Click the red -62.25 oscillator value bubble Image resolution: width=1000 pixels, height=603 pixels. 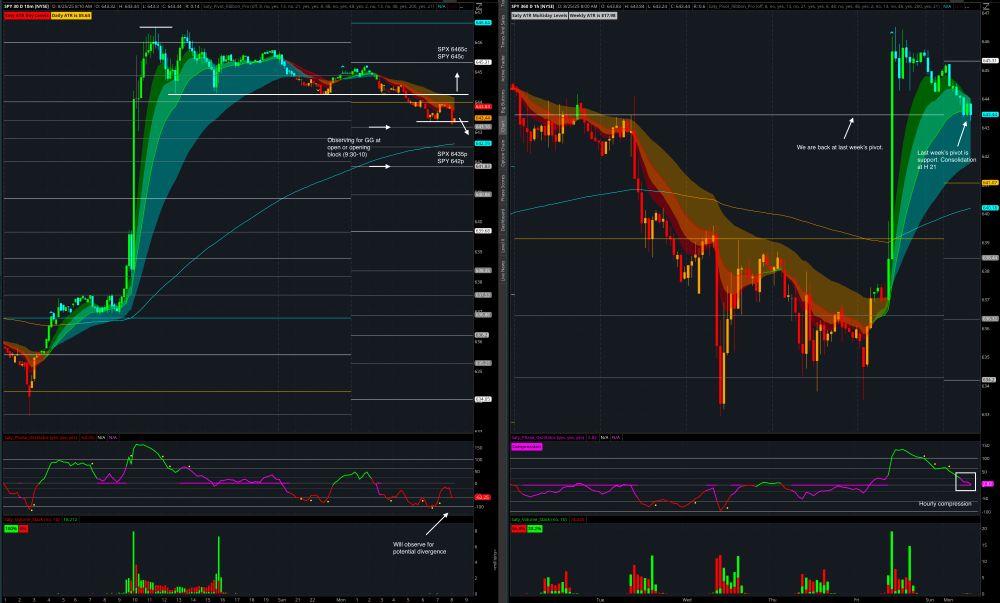point(483,497)
